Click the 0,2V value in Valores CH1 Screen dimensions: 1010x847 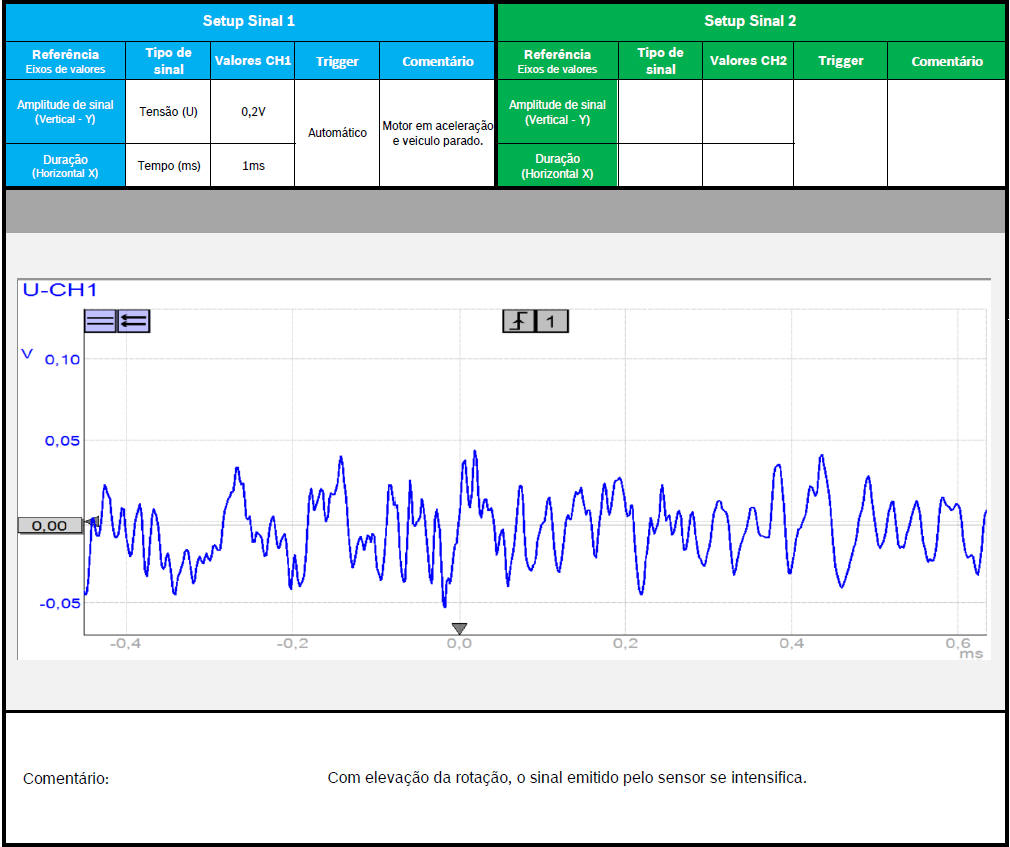(253, 112)
